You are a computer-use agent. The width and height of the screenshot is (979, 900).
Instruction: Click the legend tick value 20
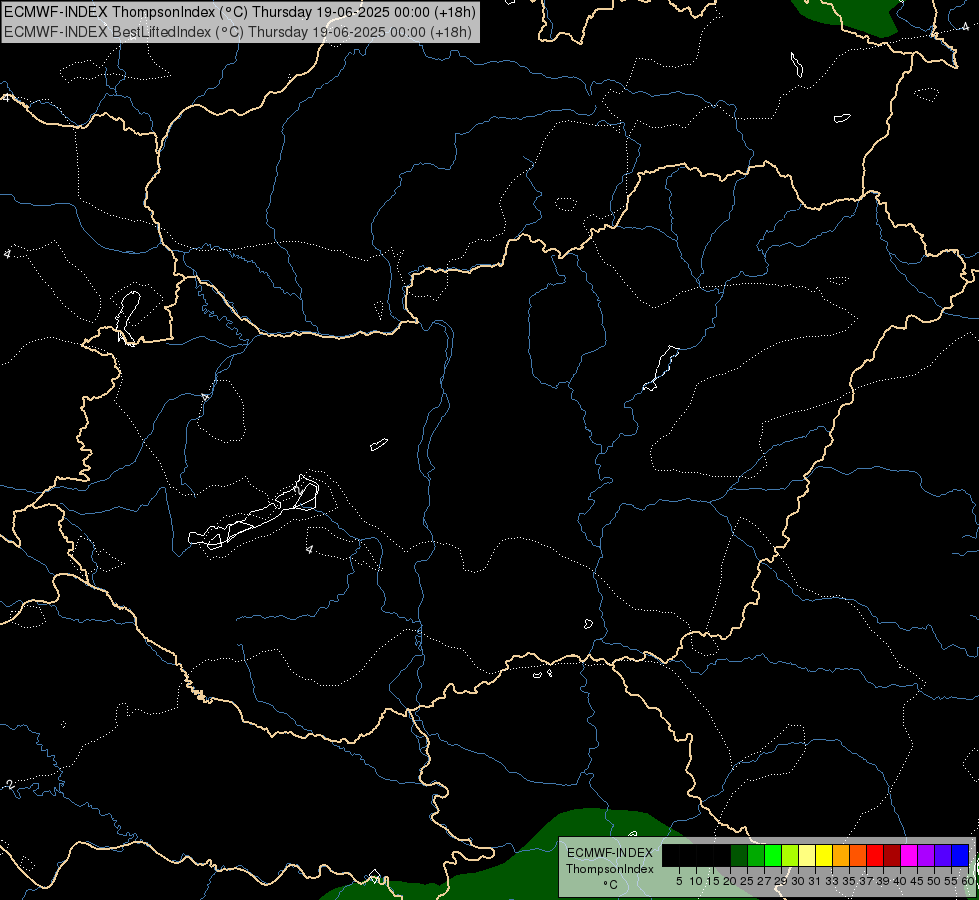730,881
